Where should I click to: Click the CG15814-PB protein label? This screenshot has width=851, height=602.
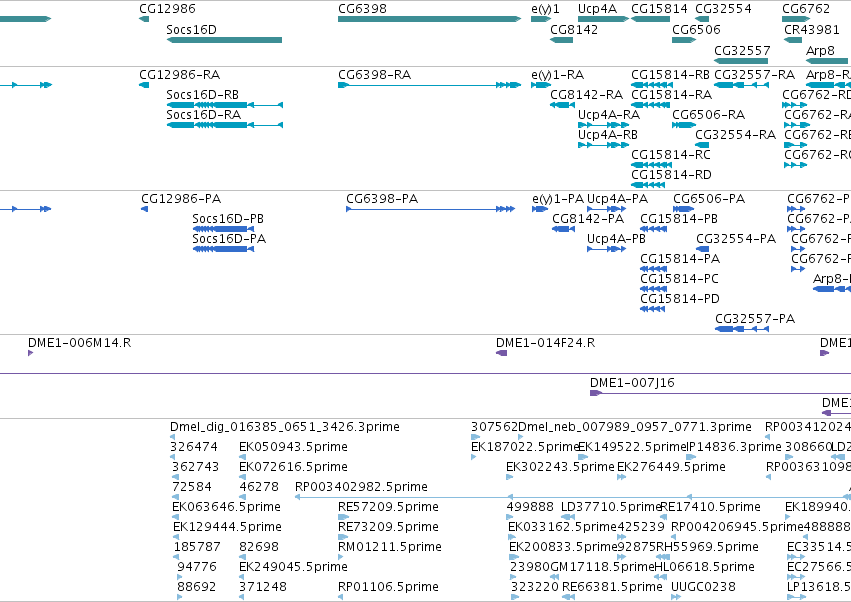click(x=678, y=219)
